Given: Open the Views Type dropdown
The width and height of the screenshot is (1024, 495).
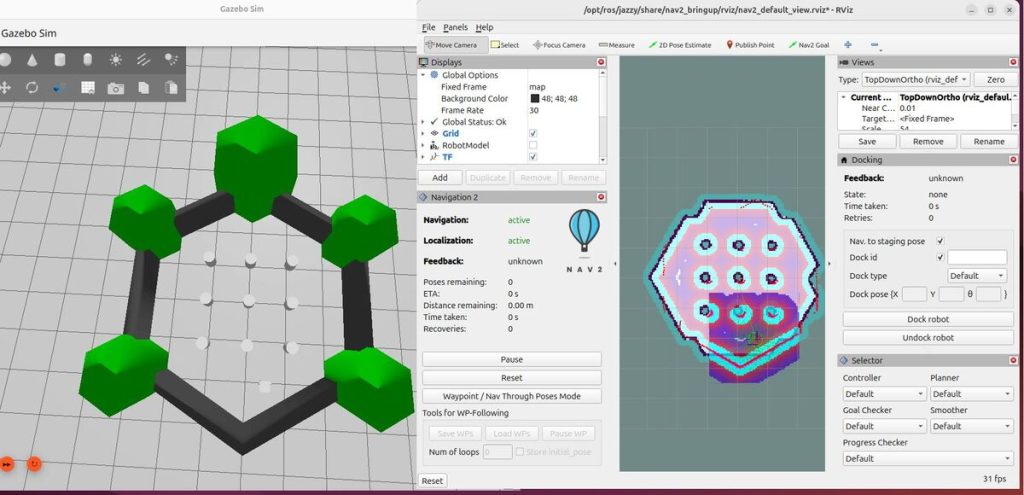Looking at the screenshot, I should pos(916,79).
